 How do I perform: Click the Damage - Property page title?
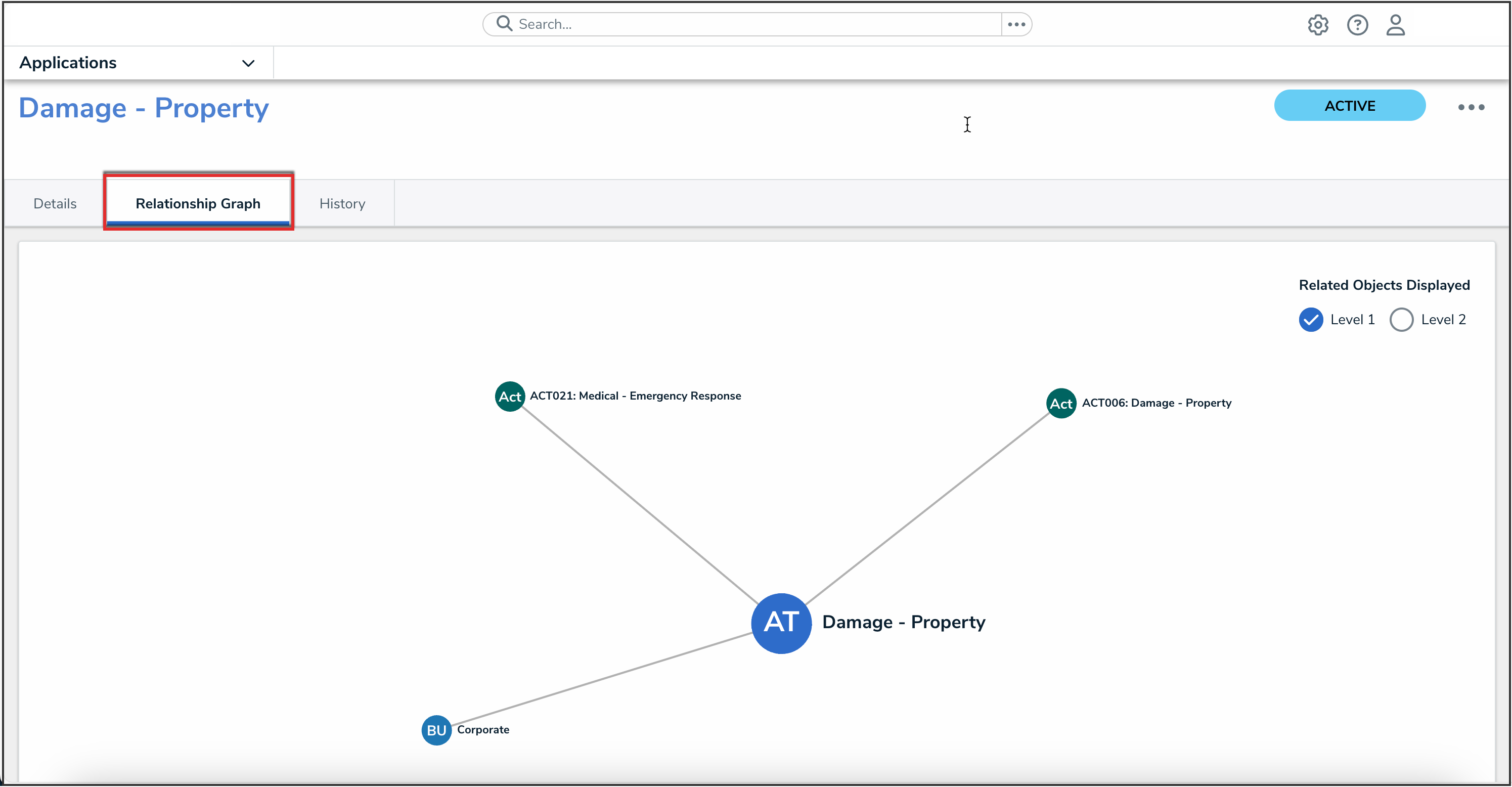[x=144, y=108]
